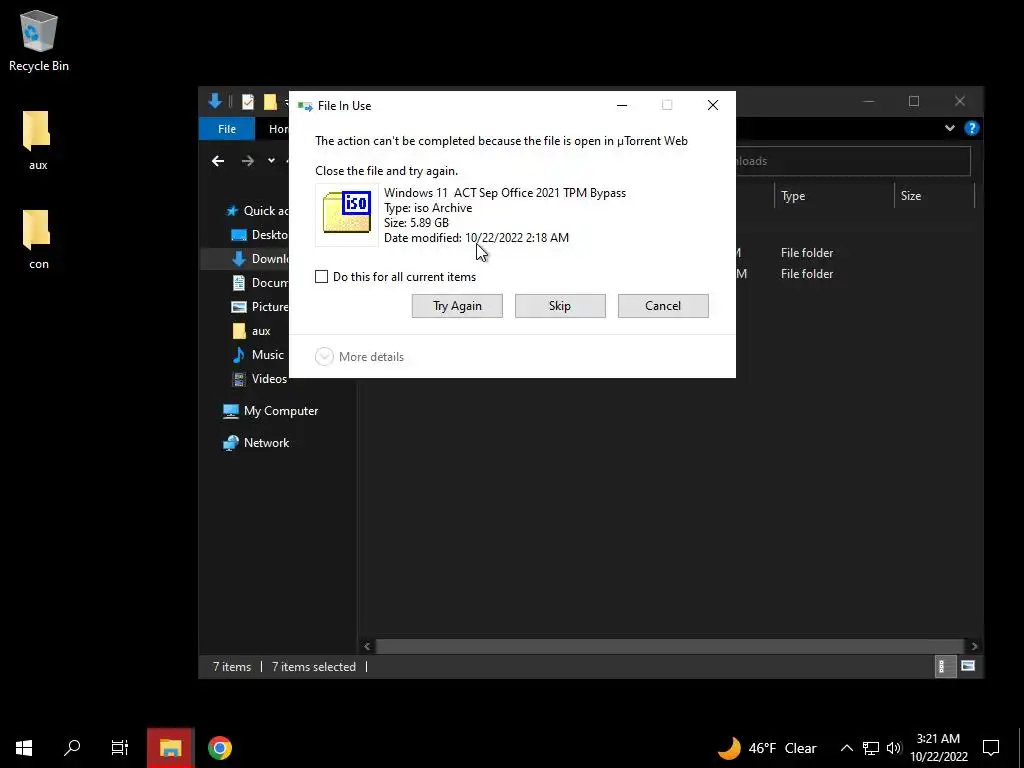1024x768 pixels.
Task: Open recent locations dropdown arrow
Action: 271,161
